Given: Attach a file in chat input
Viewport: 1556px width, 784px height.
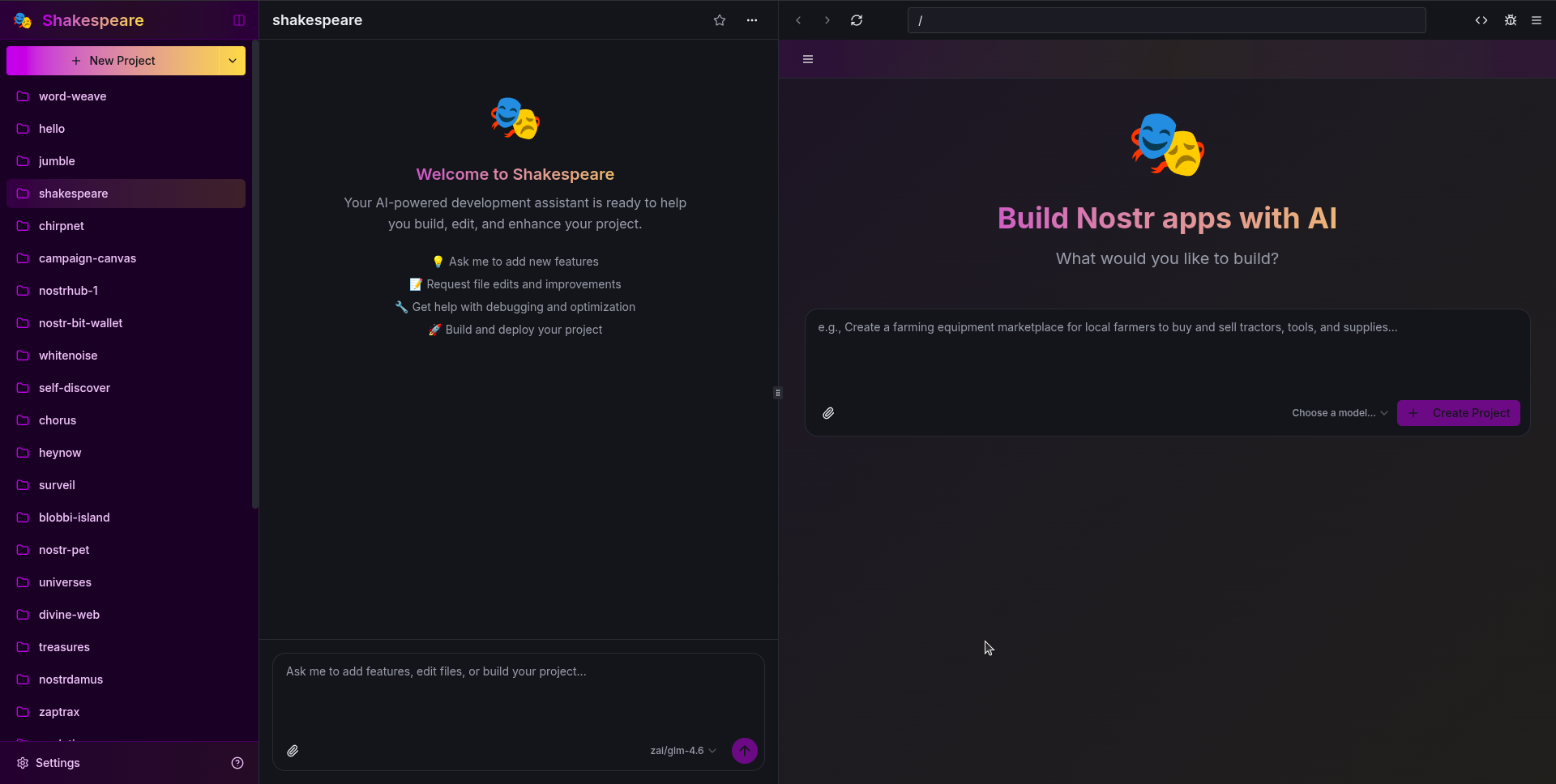Looking at the screenshot, I should (x=293, y=751).
